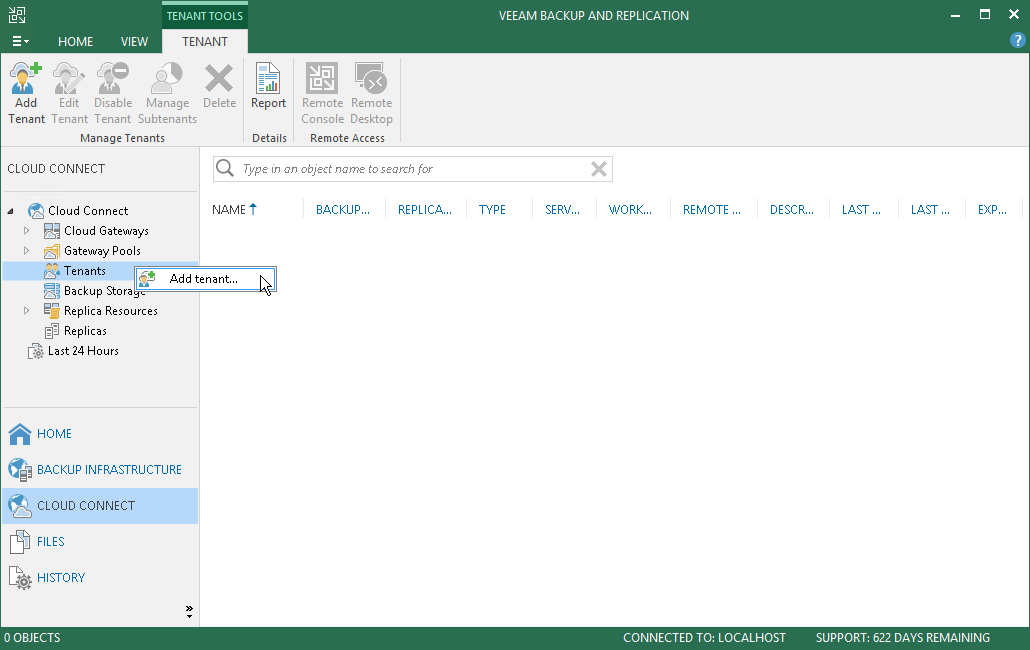The image size is (1030, 650).
Task: Select Cloud Gateways in the tree
Action: click(x=106, y=230)
